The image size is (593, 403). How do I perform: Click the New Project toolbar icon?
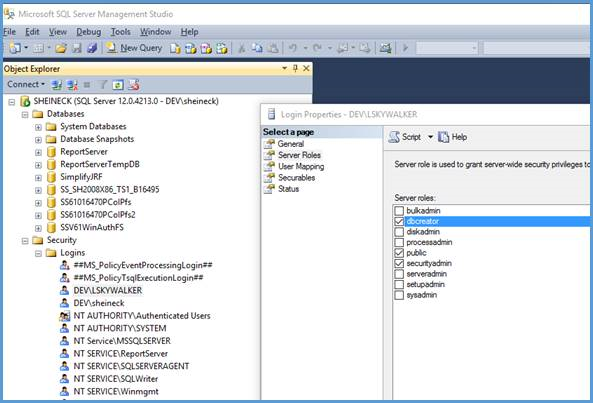15,48
